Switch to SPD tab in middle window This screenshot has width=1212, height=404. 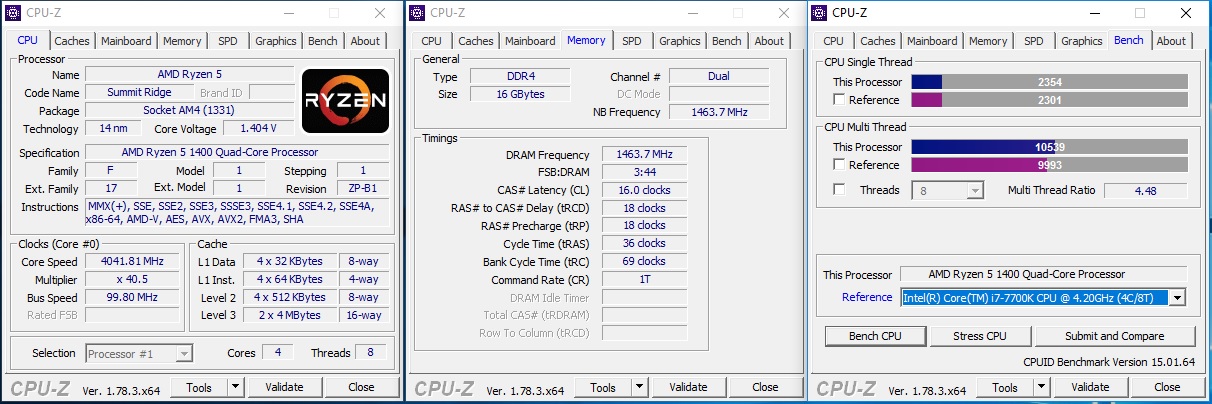pos(631,41)
